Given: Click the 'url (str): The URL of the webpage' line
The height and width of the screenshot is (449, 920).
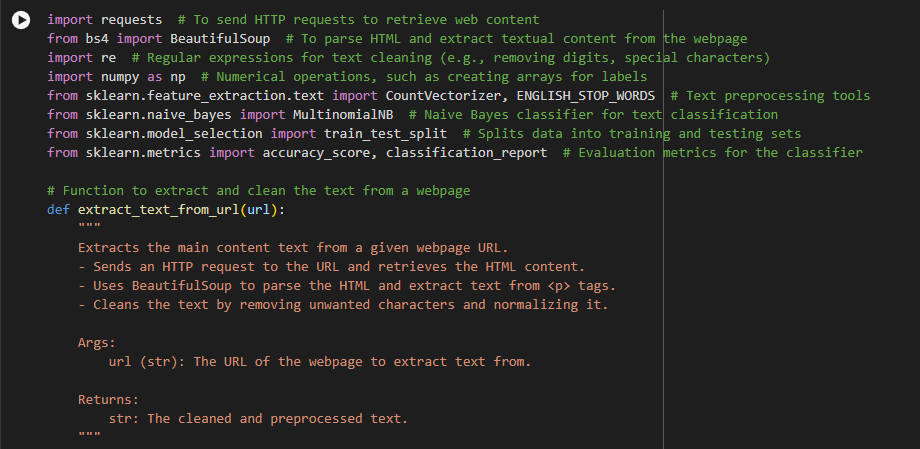Looking at the screenshot, I should (x=320, y=362).
